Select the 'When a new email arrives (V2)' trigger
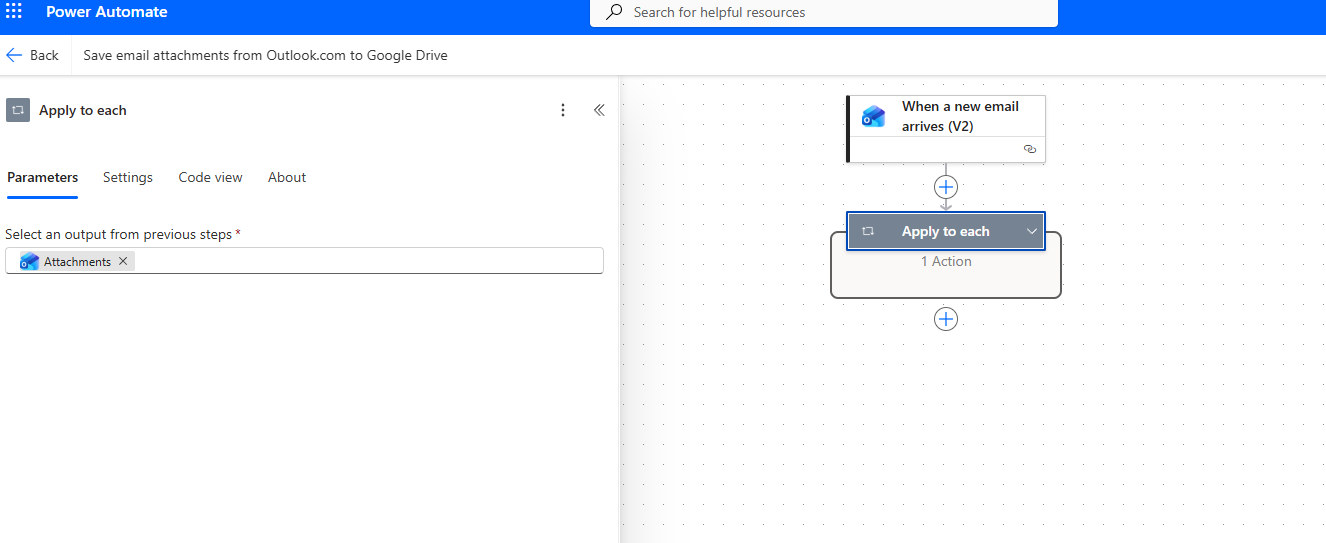Screen dimensions: 1326x543 pos(959,116)
